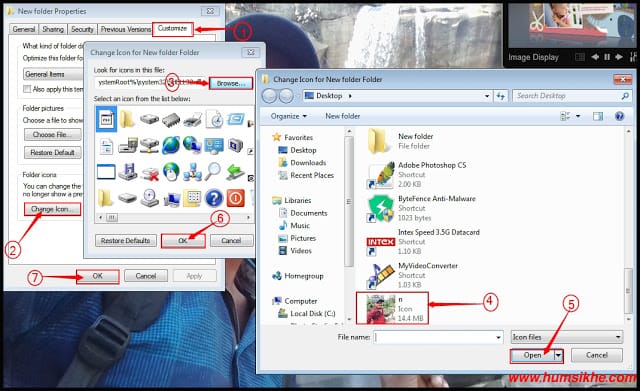The height and width of the screenshot is (391, 640).
Task: Click the file dialog Forward navigation button
Action: (286, 96)
